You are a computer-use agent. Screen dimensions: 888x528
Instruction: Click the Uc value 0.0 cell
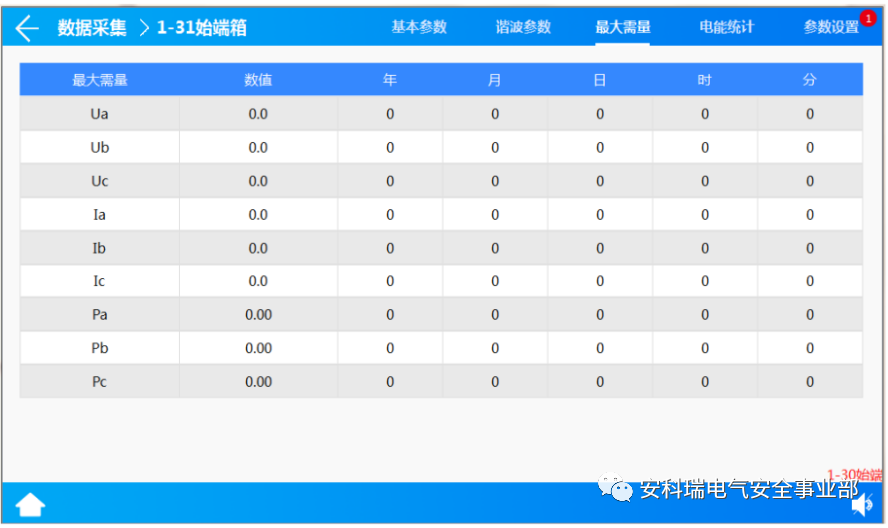click(258, 181)
